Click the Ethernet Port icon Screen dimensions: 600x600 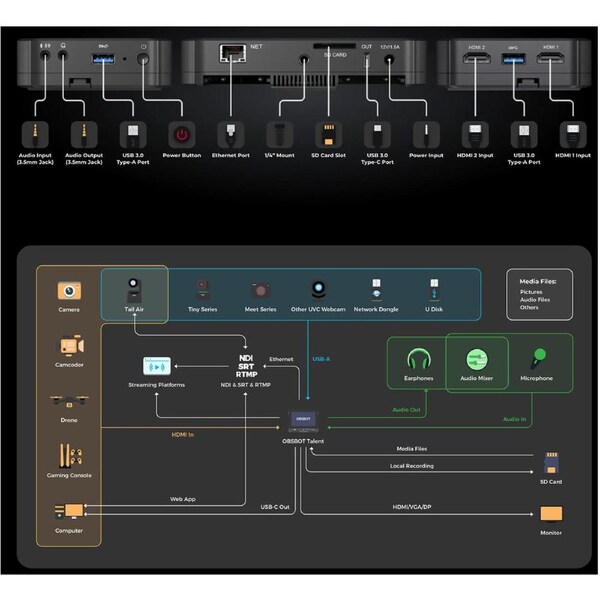click(x=231, y=135)
